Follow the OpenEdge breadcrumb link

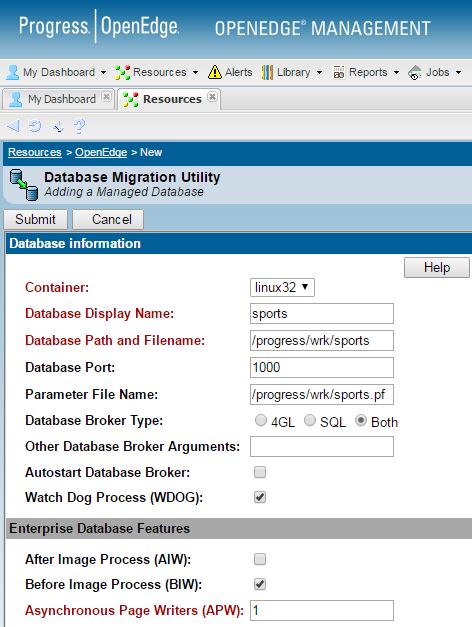point(101,152)
